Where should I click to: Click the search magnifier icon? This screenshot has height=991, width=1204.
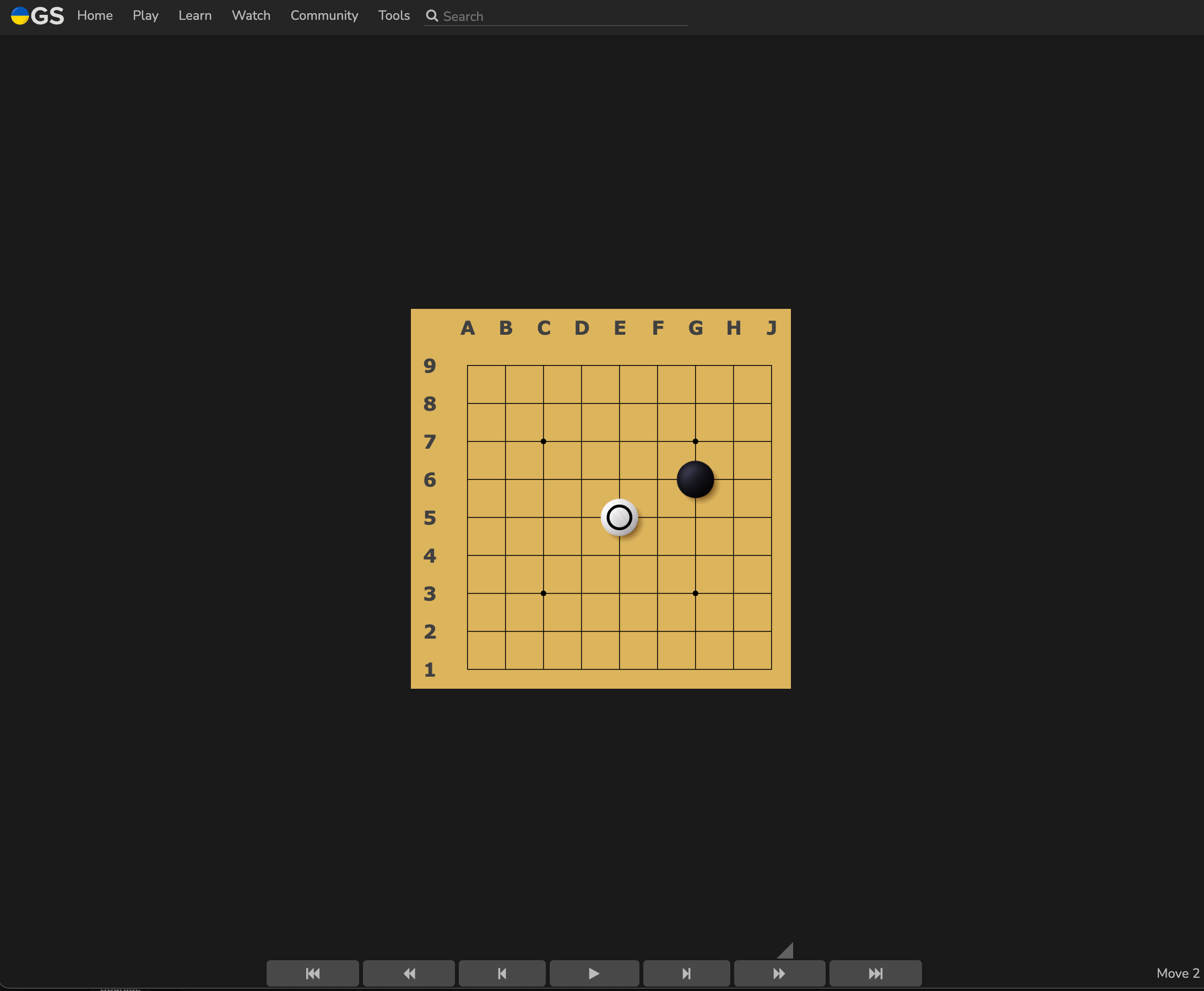pyautogui.click(x=432, y=16)
